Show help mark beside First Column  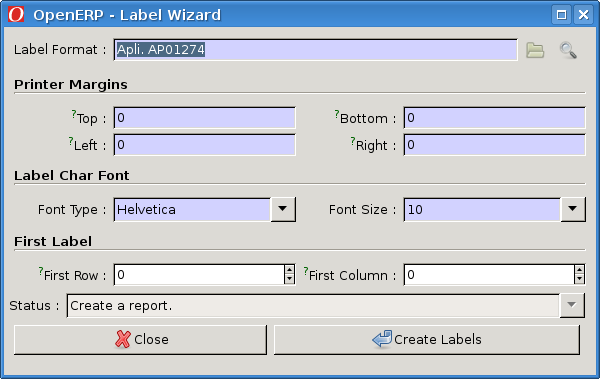pos(306,271)
